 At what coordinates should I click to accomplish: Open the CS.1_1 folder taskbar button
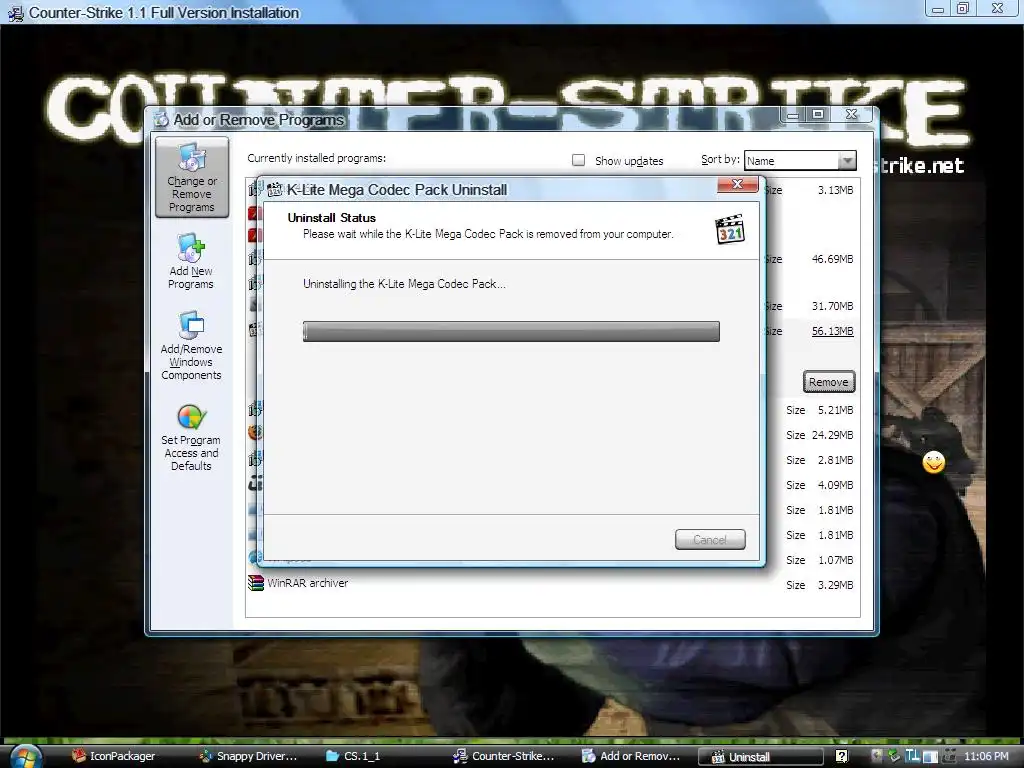coord(353,756)
